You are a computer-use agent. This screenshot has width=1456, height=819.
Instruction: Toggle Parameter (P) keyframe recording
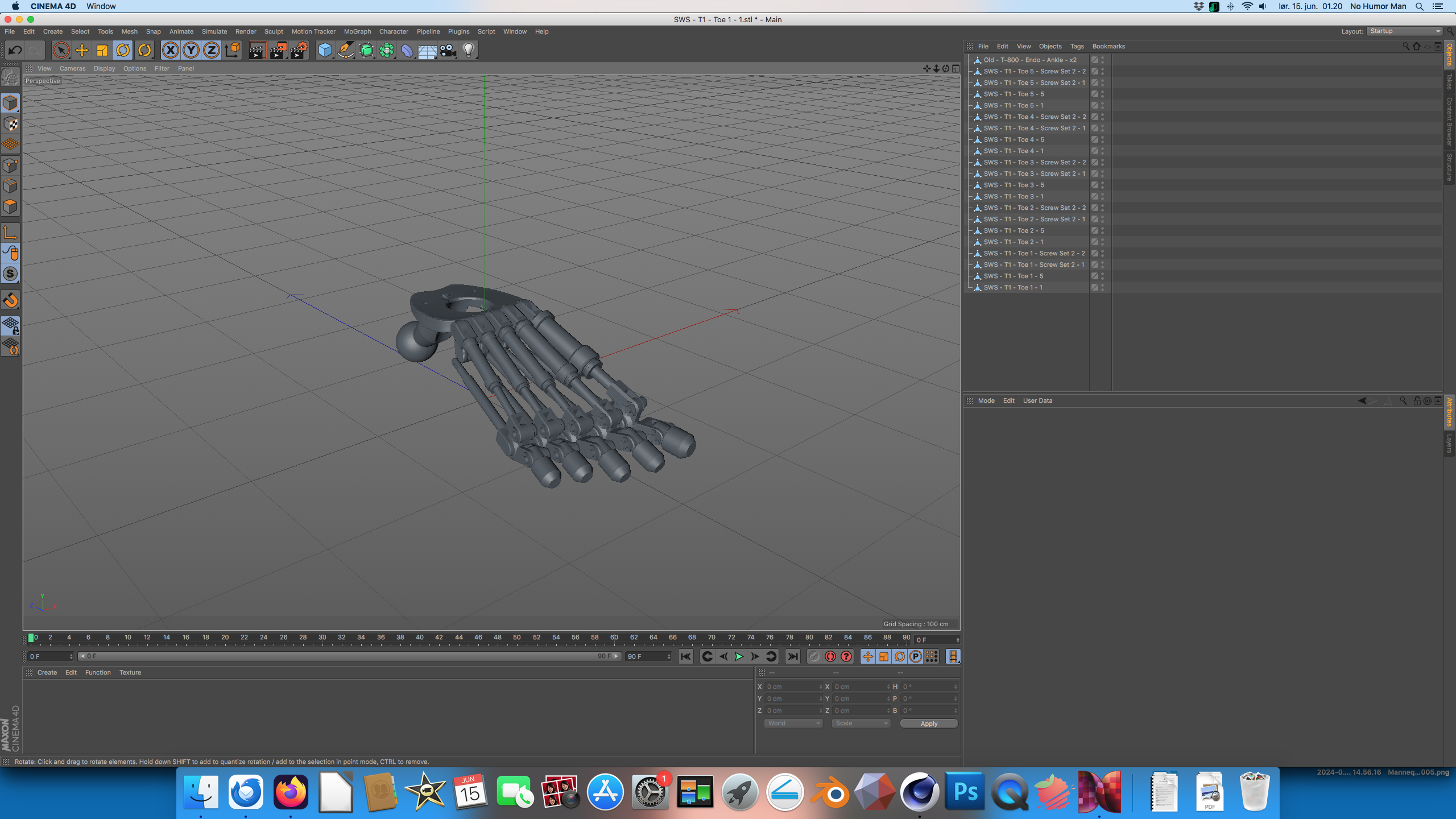(x=915, y=656)
